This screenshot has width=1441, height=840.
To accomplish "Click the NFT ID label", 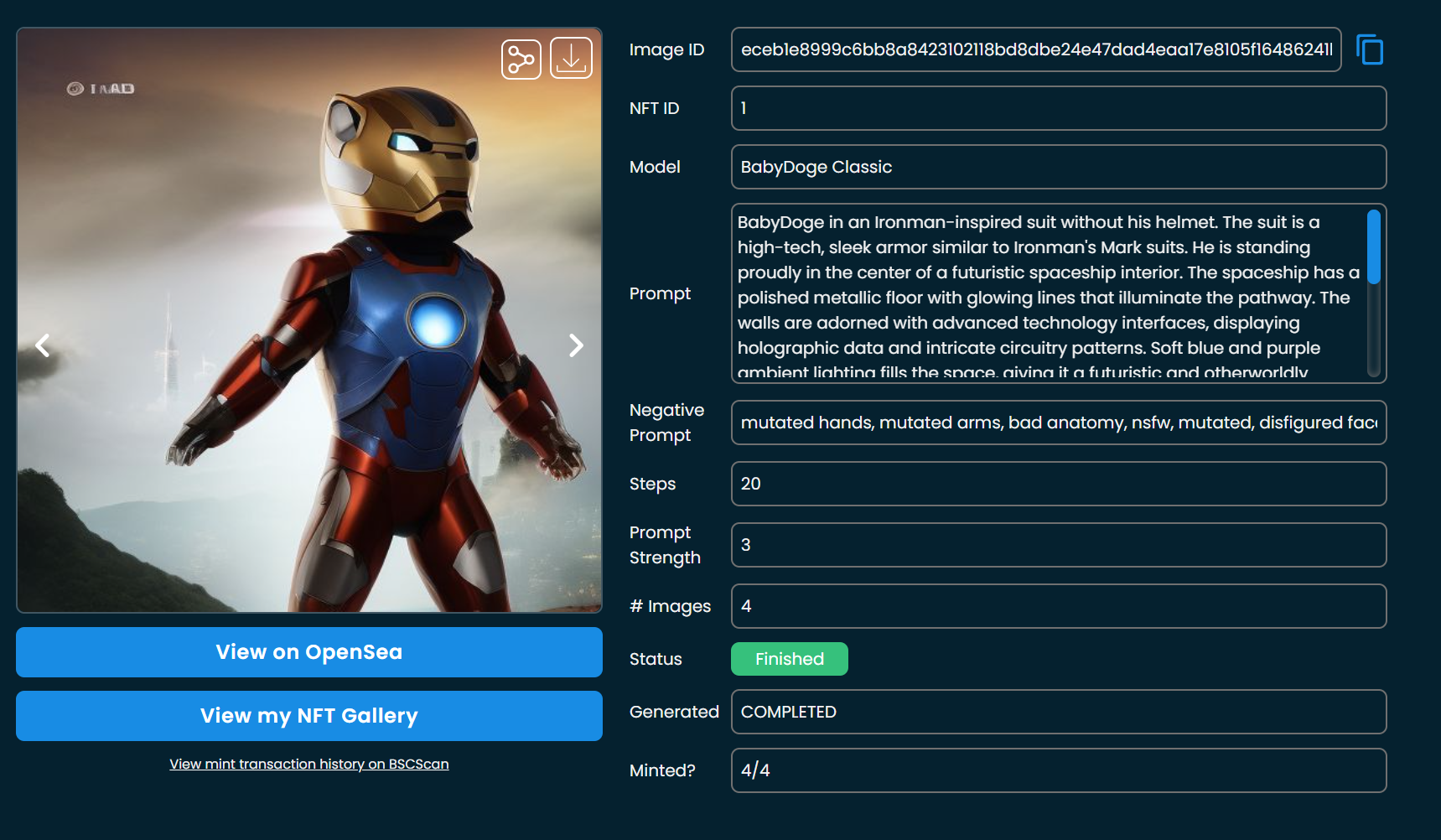I will pos(655,108).
